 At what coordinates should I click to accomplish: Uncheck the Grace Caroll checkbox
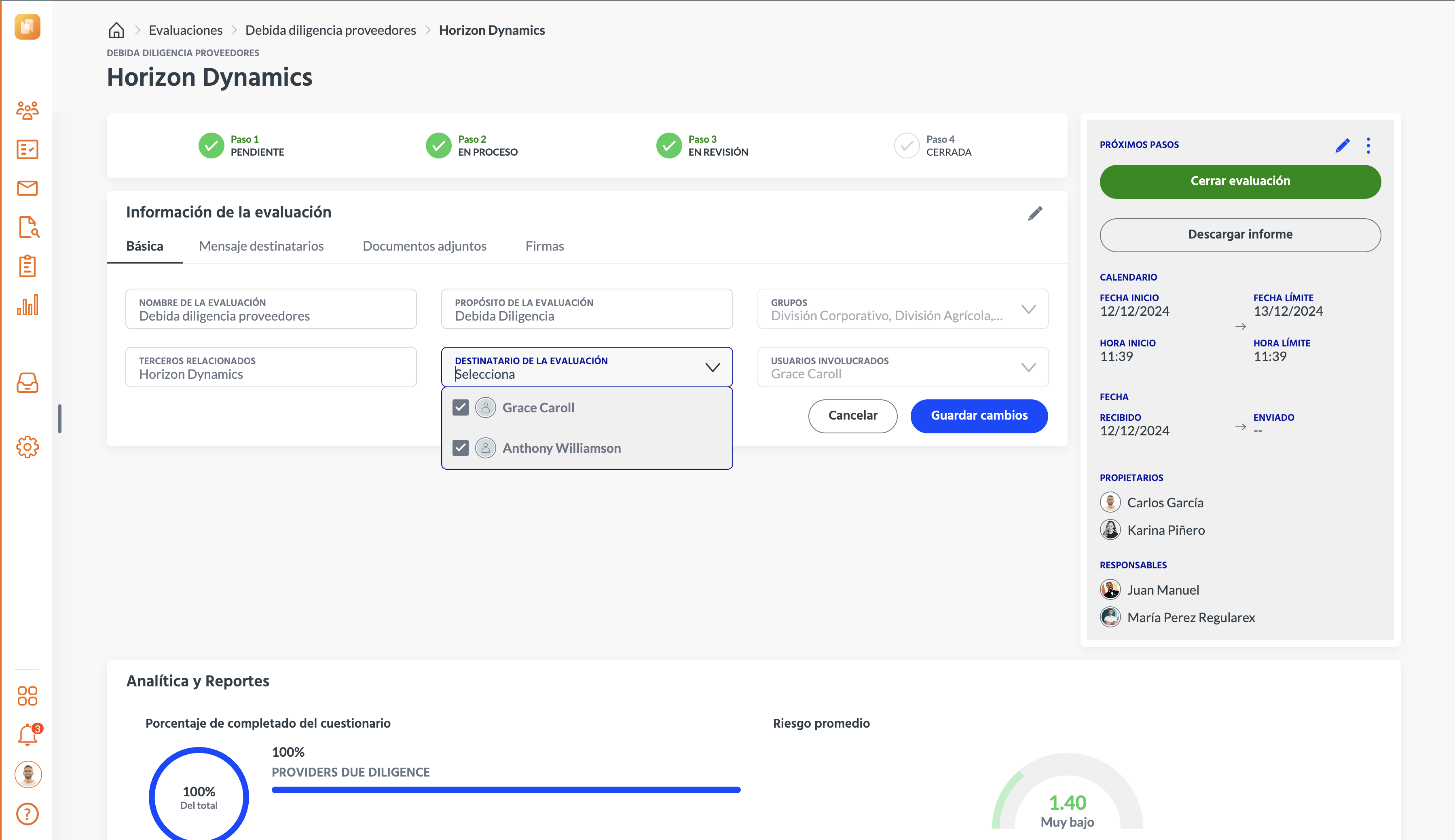click(x=461, y=407)
